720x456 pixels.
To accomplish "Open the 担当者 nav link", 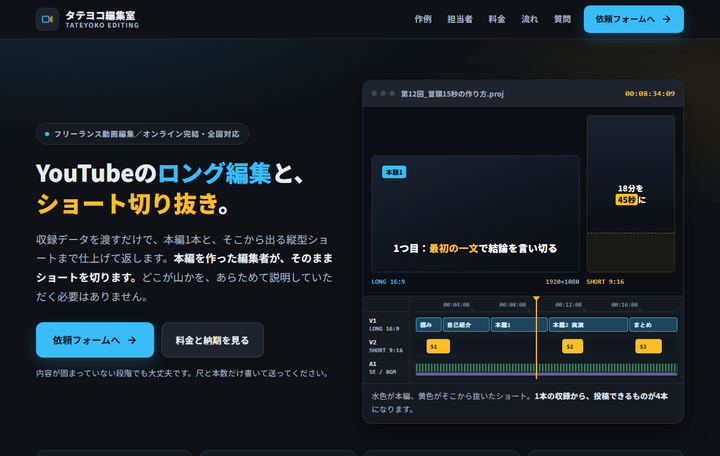I will click(x=460, y=19).
